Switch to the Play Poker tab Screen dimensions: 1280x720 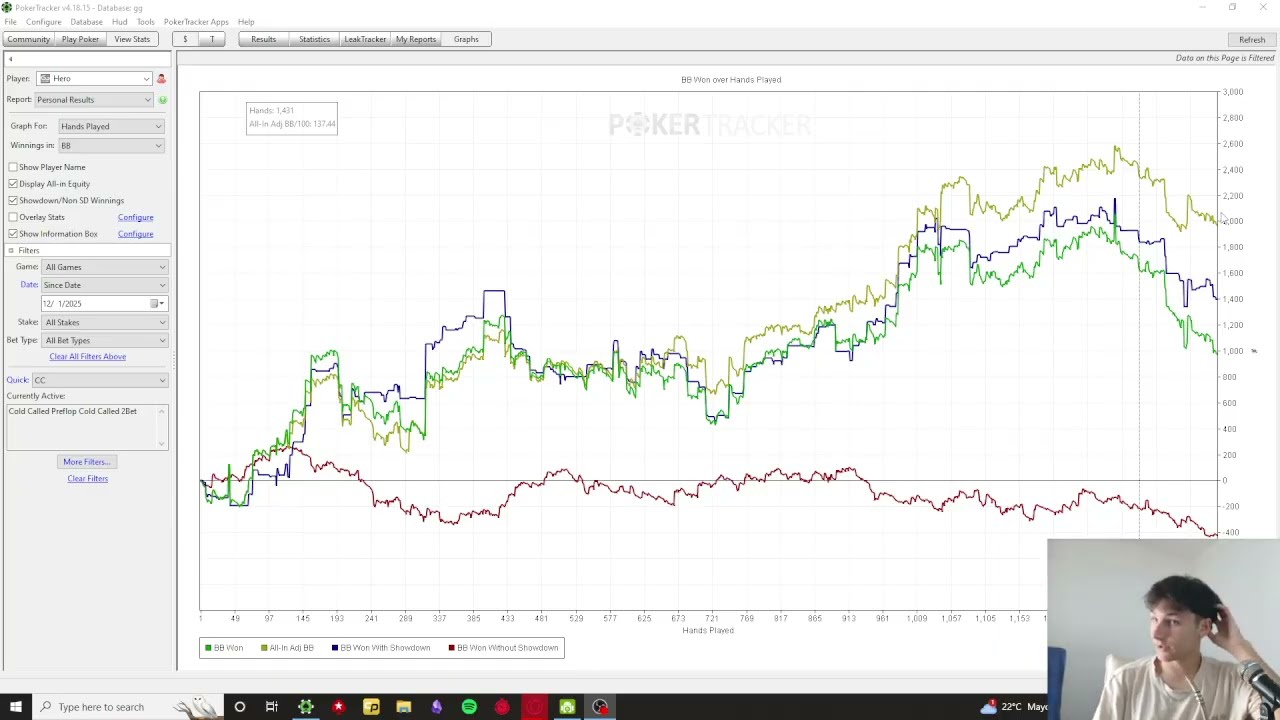(x=80, y=39)
